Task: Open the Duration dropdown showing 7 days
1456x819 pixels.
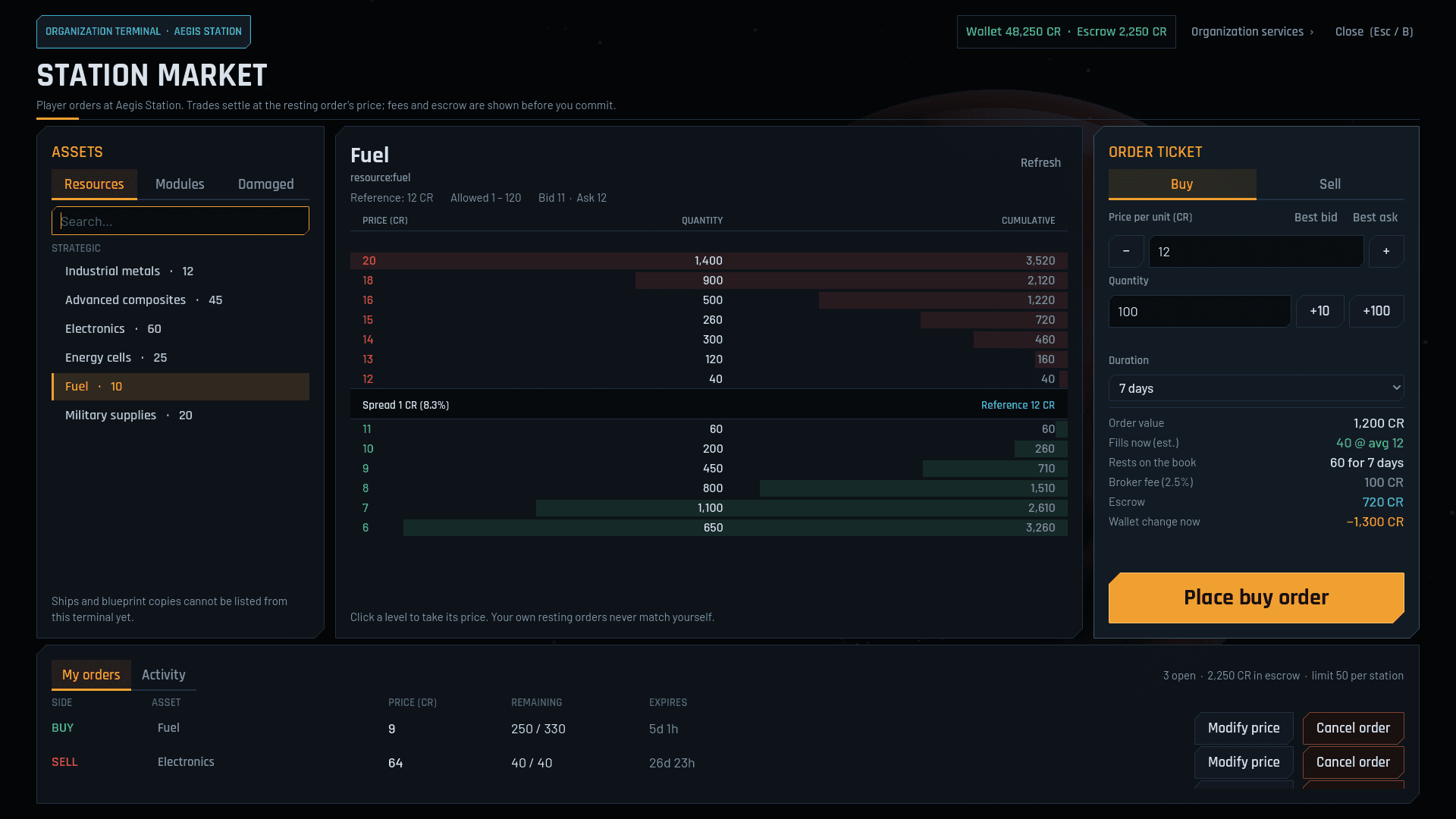Action: 1257,388
